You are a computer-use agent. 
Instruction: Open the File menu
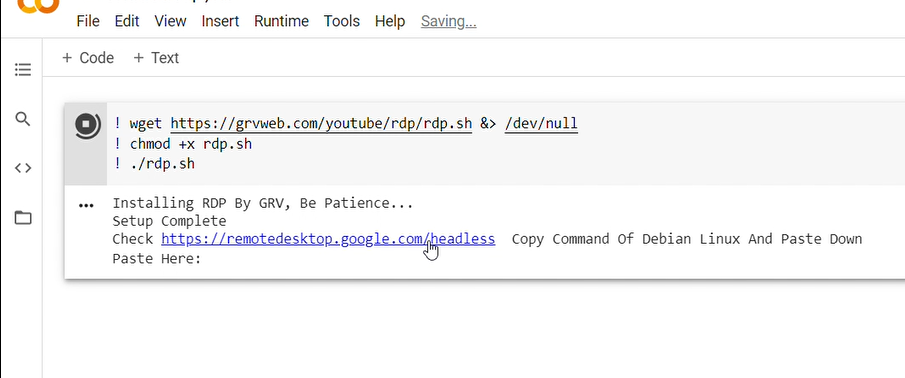coord(88,21)
